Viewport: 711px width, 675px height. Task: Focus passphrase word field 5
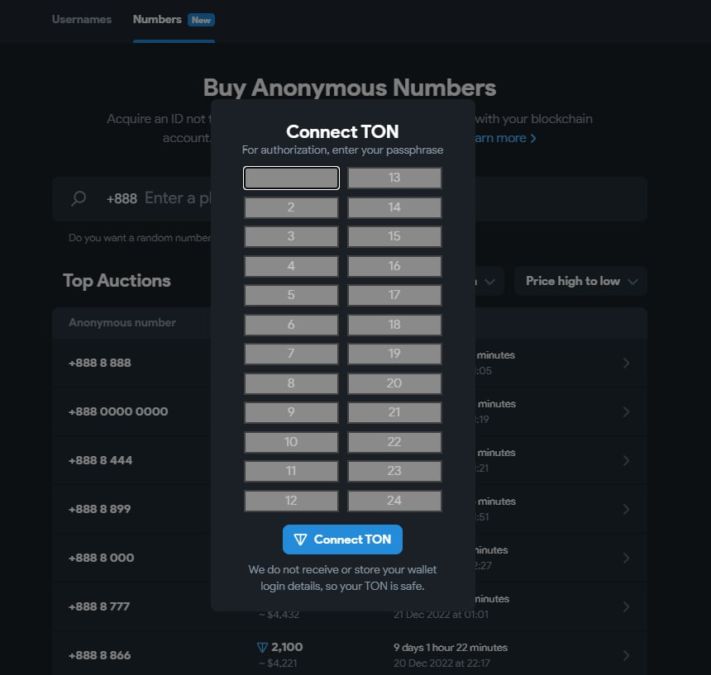pos(291,295)
